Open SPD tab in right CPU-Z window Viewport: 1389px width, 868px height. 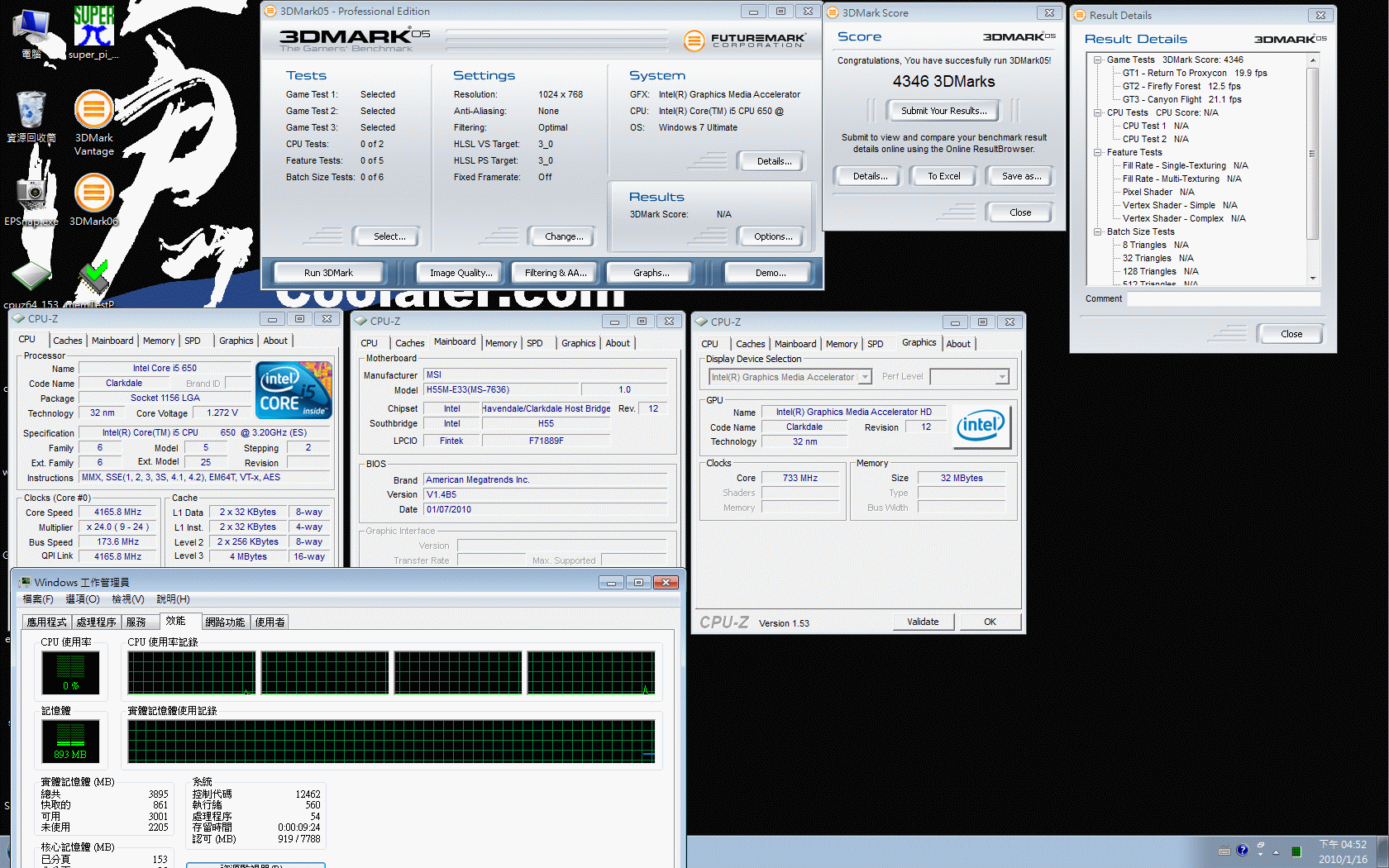coord(876,344)
